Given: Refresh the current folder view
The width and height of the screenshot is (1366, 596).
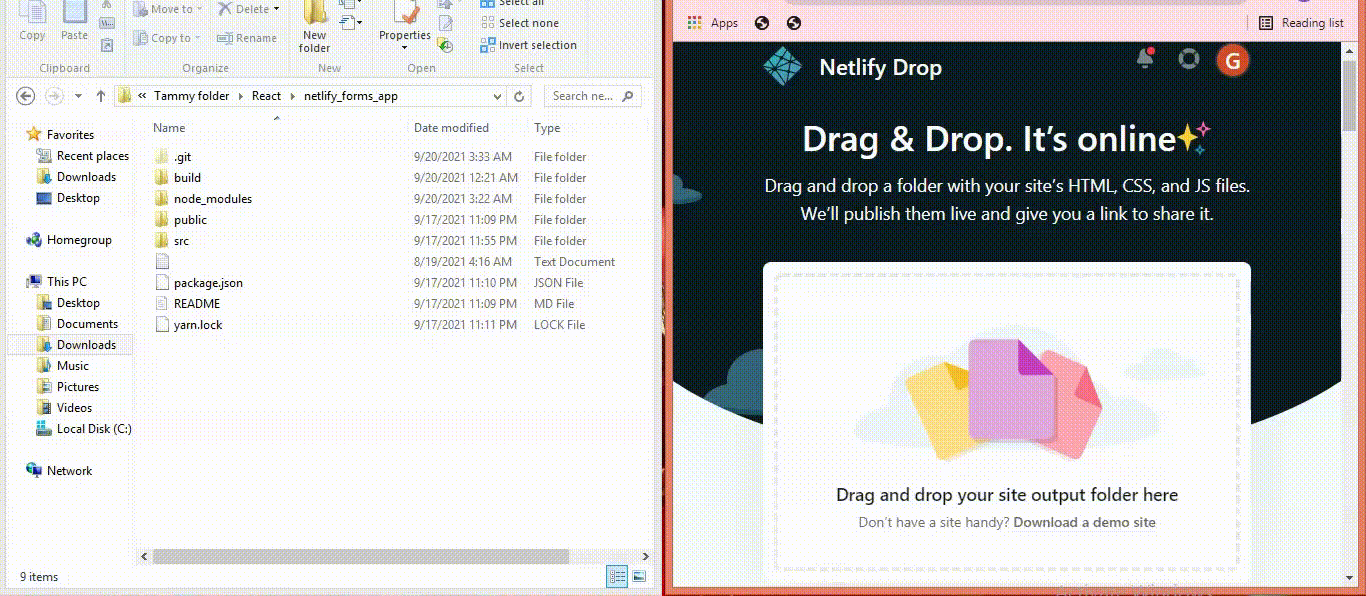Looking at the screenshot, I should coord(519,96).
